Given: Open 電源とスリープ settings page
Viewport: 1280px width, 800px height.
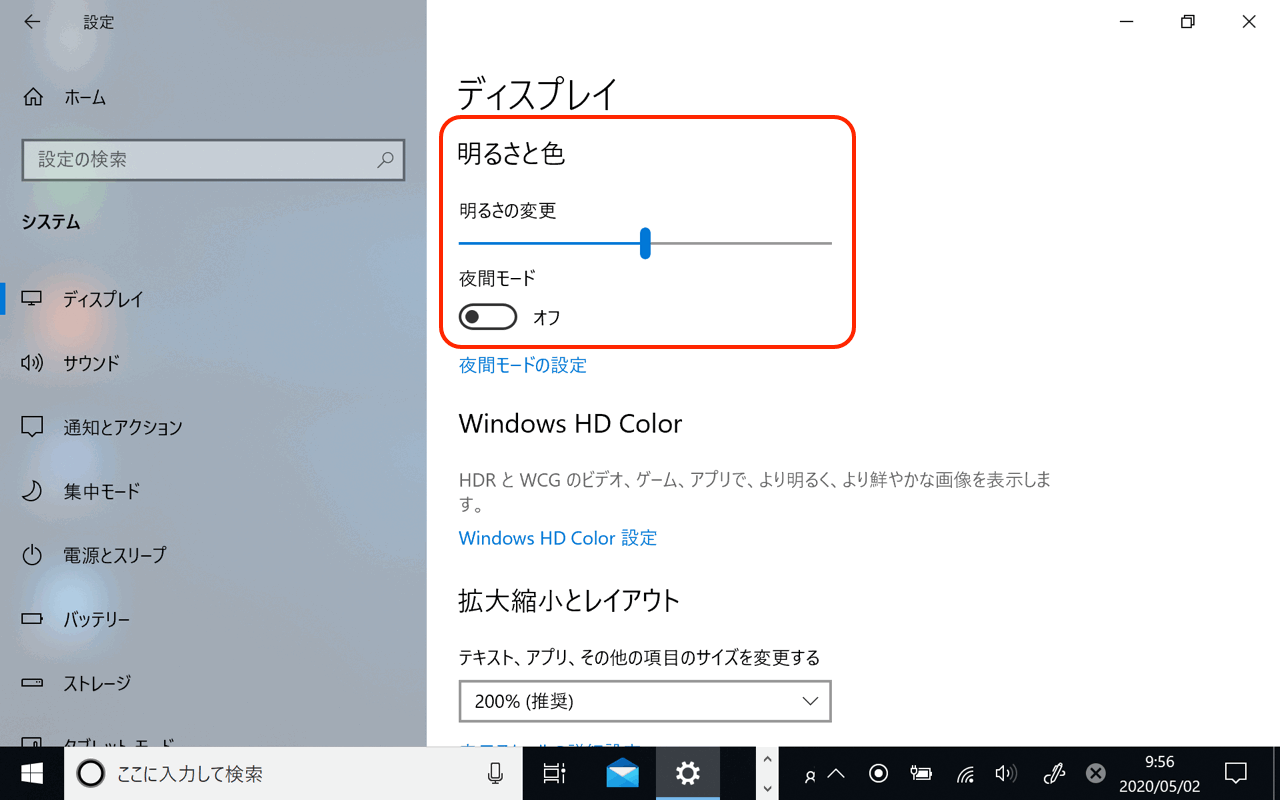Looking at the screenshot, I should (114, 555).
